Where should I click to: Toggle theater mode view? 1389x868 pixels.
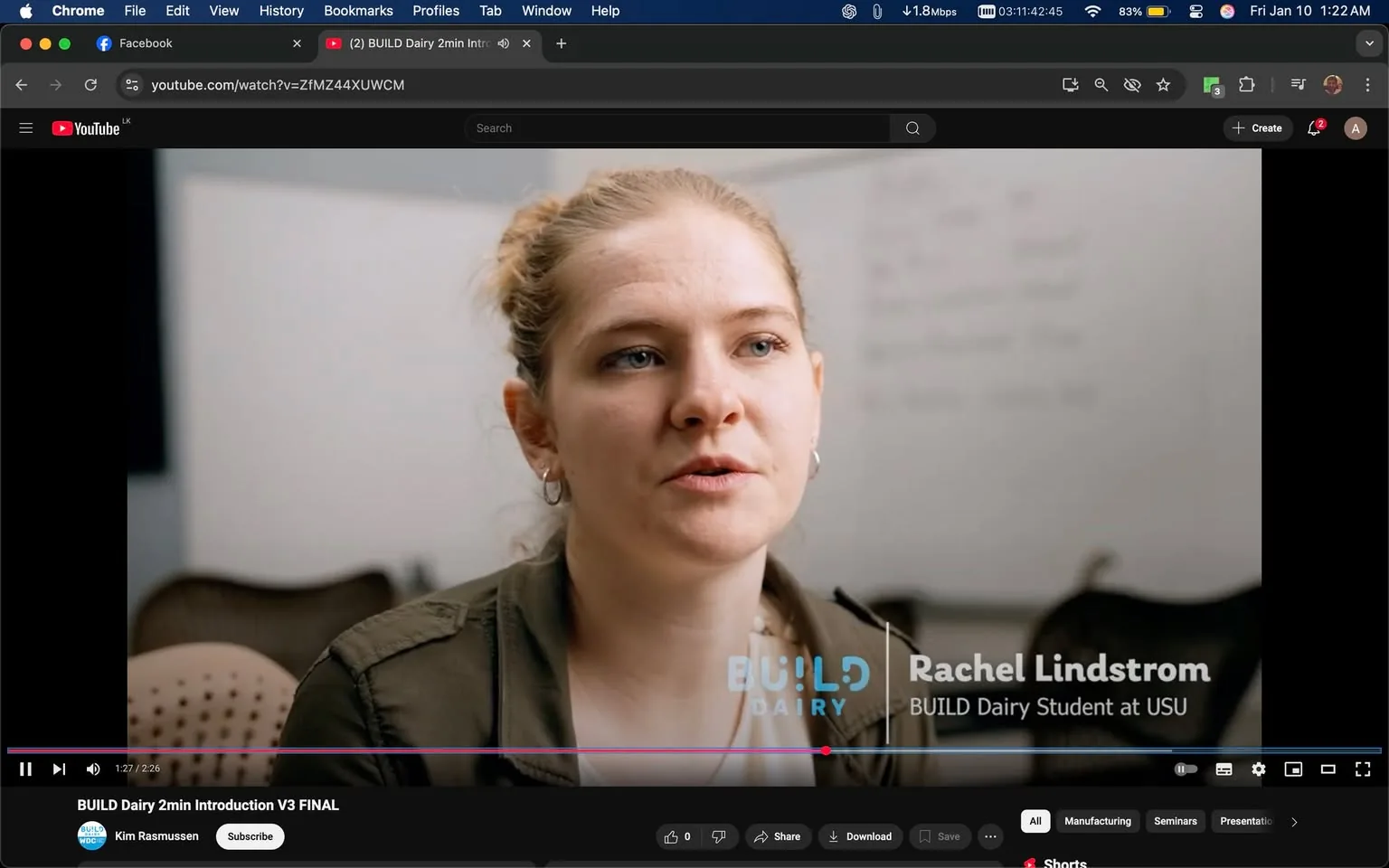point(1328,769)
